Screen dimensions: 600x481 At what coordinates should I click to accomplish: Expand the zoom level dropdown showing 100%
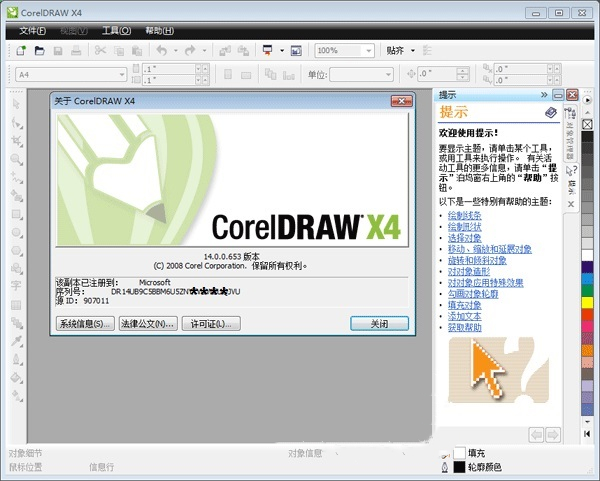[371, 50]
